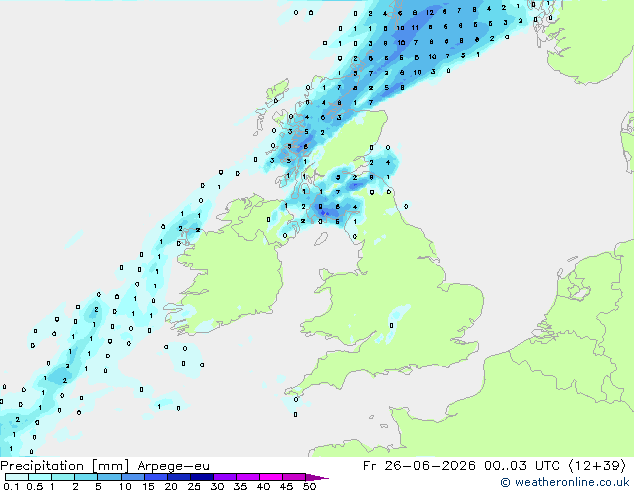Viewport: 634px width, 490px height.
Task: Click the legend label '45'
Action: coord(286,486)
